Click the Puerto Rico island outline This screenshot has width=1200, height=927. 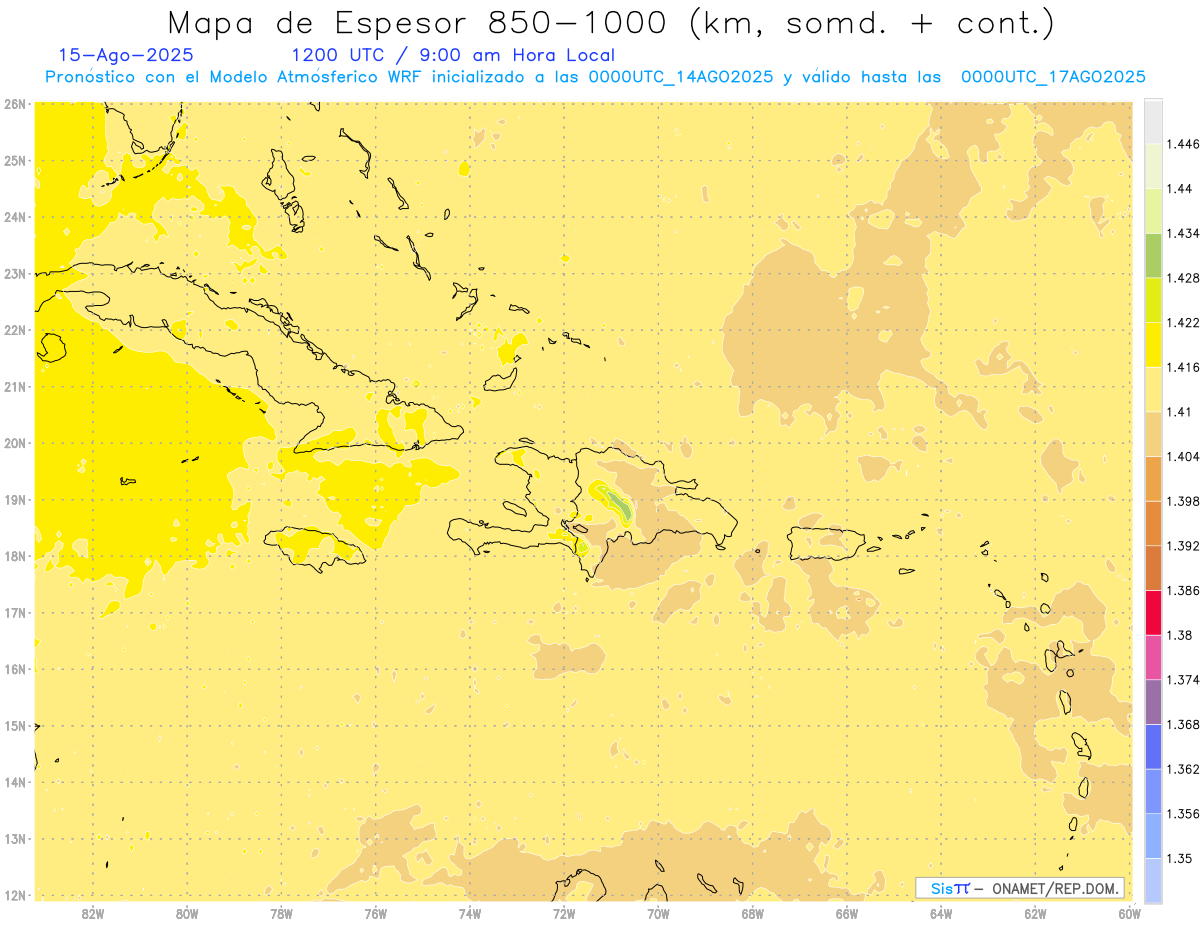pyautogui.click(x=828, y=543)
